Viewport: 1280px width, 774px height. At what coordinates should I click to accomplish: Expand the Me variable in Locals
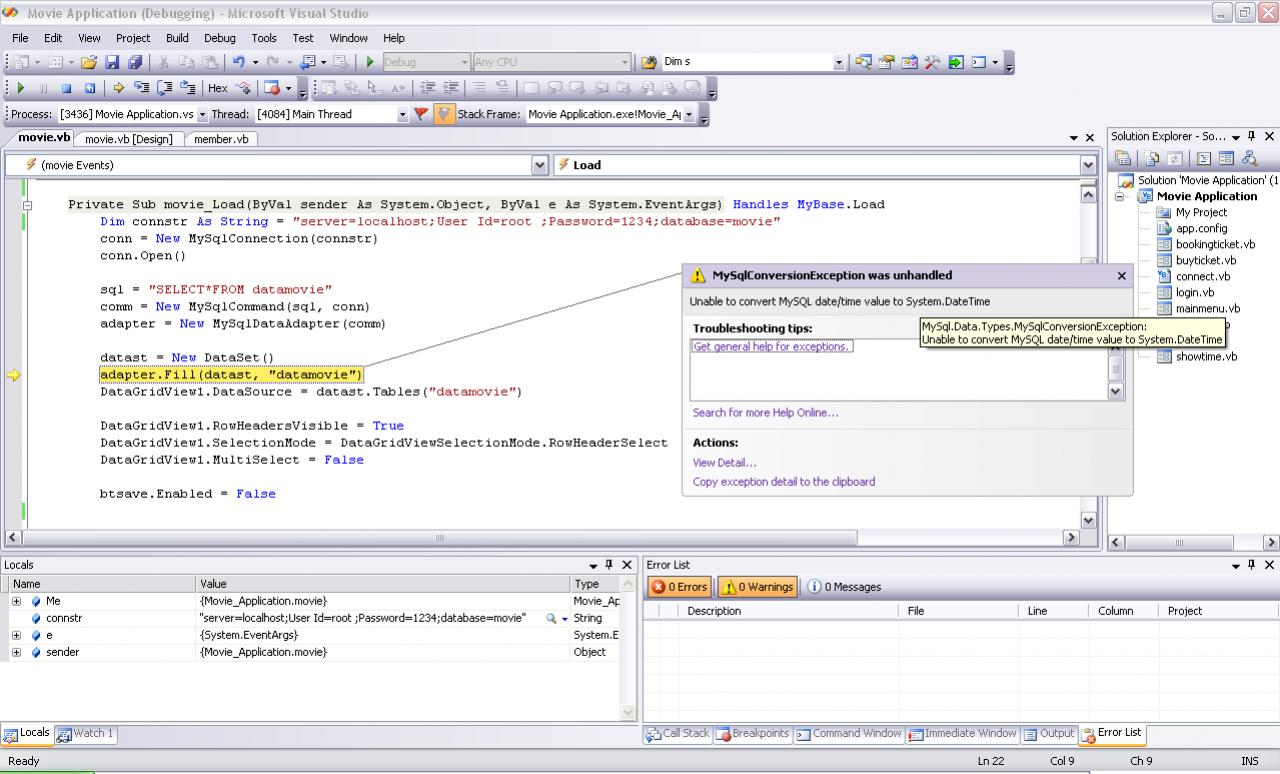point(16,601)
